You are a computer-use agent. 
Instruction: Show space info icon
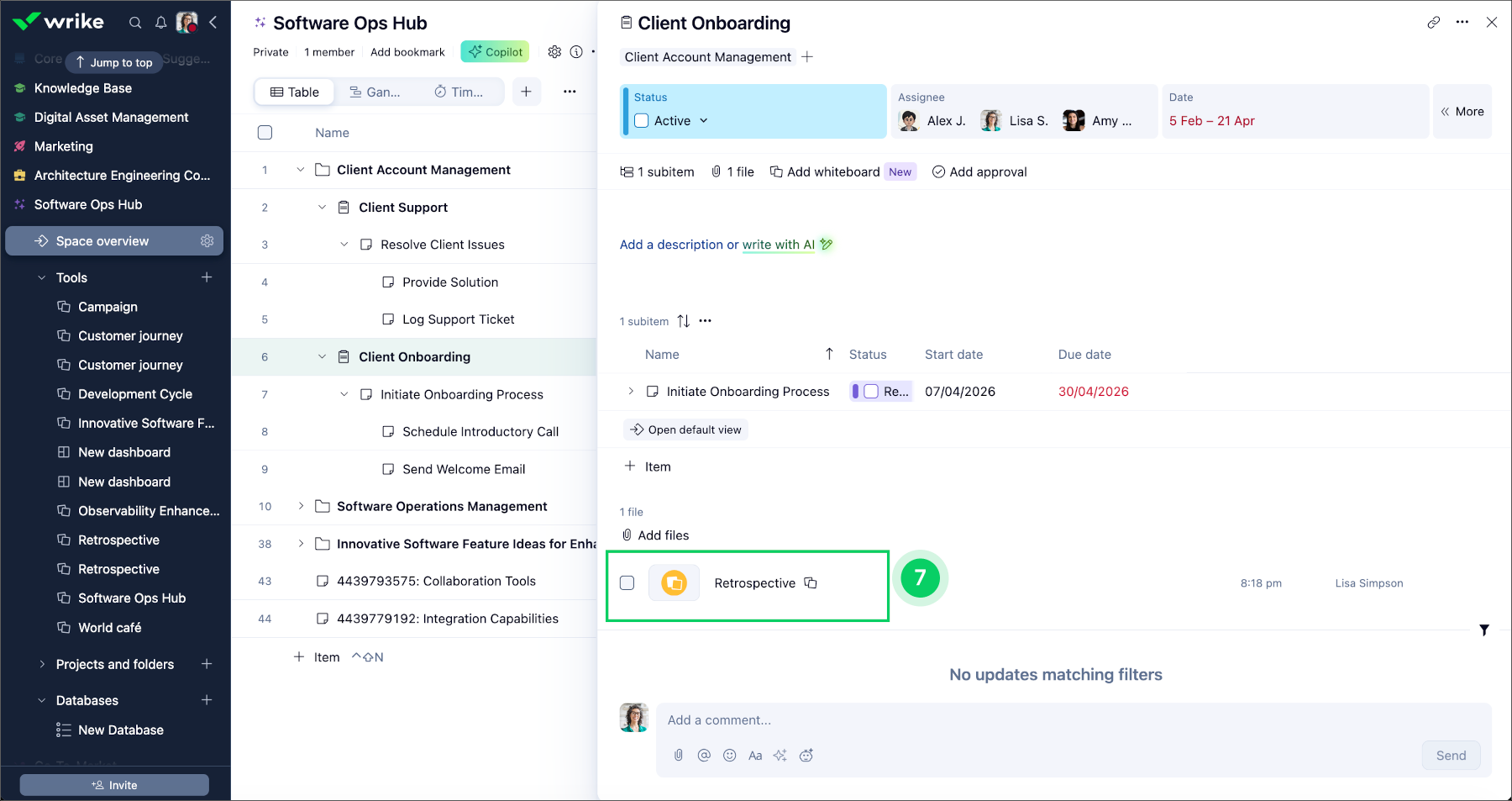click(576, 52)
